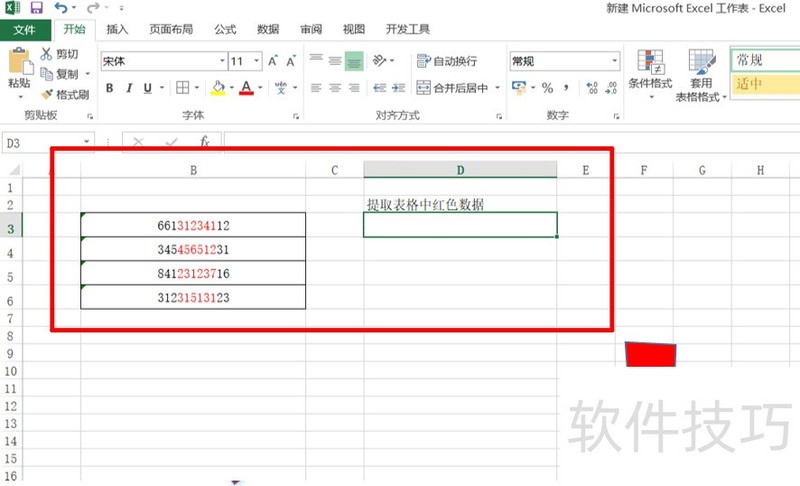Open the Font color dropdown arrow
The width and height of the screenshot is (800, 486).
point(260,88)
